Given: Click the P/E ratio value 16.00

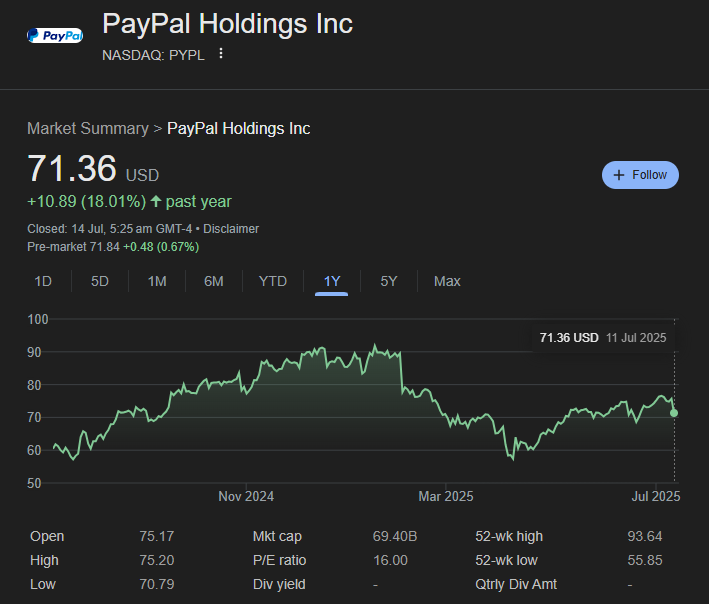Looking at the screenshot, I should pyautogui.click(x=390, y=560).
